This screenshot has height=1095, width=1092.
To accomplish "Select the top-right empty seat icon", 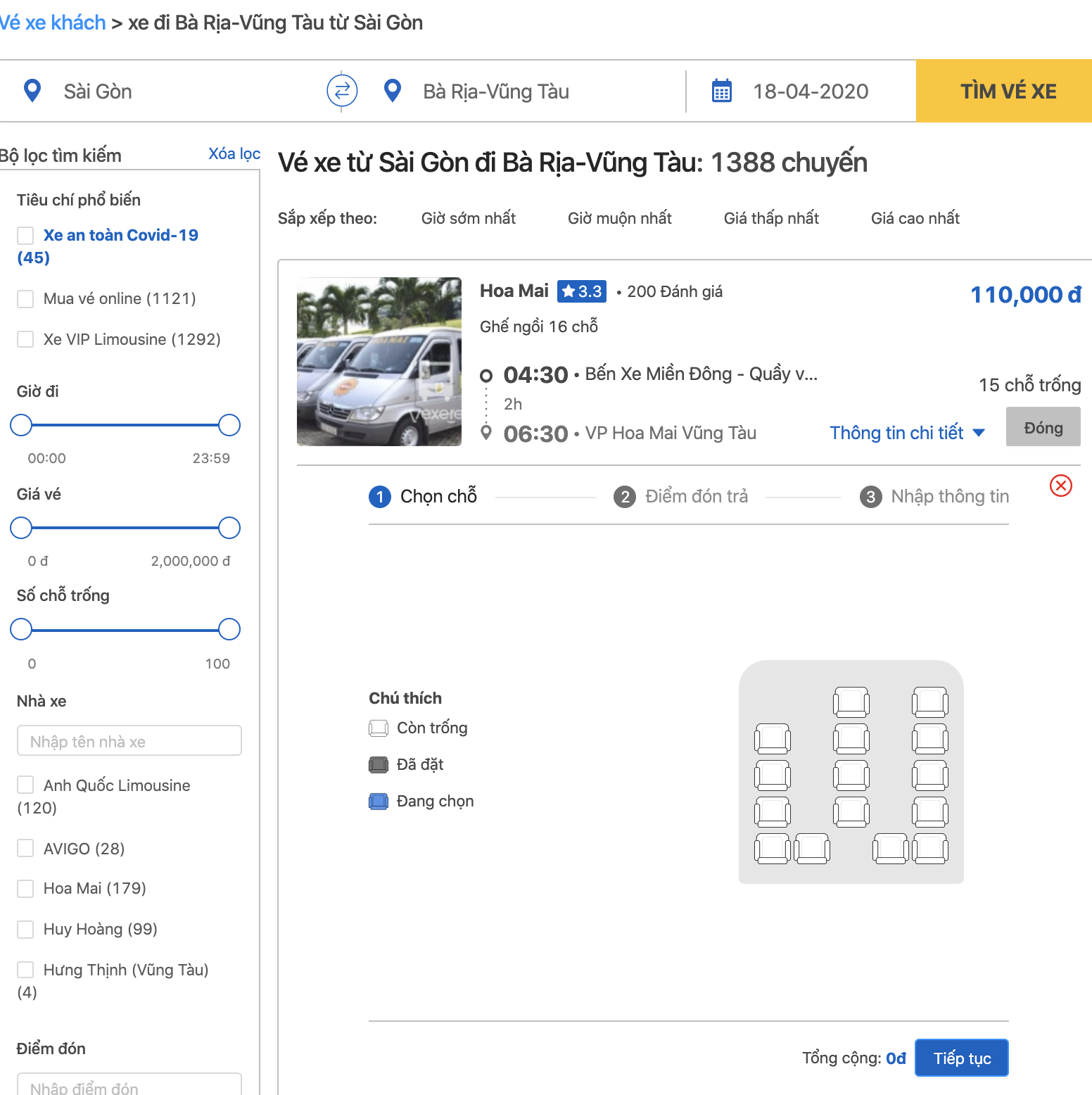I will [x=930, y=702].
